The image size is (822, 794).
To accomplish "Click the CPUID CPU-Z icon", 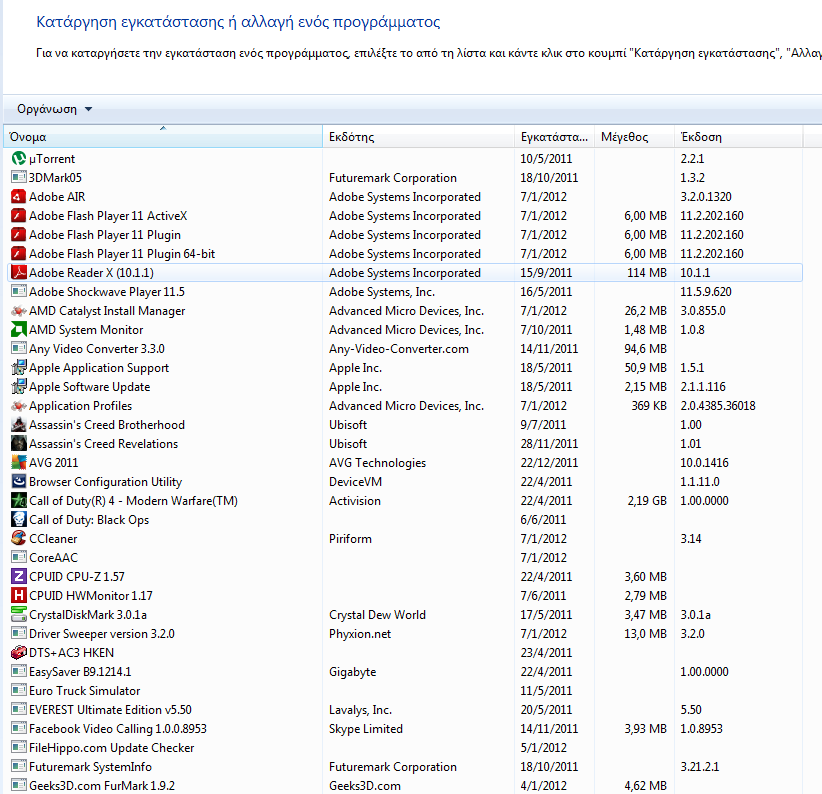I will click(19, 577).
